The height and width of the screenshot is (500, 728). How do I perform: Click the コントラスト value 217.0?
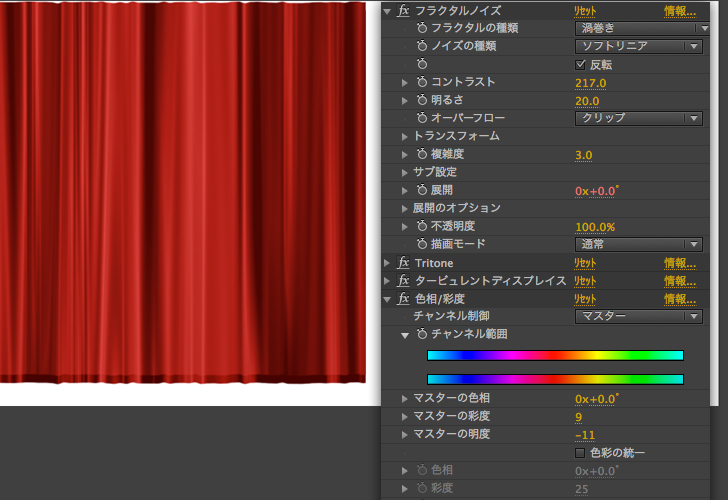pos(591,82)
